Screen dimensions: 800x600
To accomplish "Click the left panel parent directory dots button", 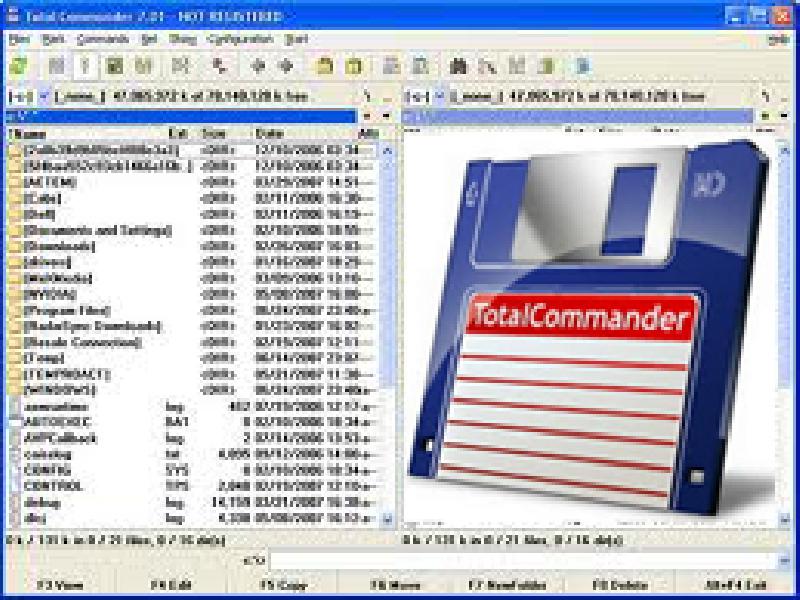I will click(x=387, y=96).
